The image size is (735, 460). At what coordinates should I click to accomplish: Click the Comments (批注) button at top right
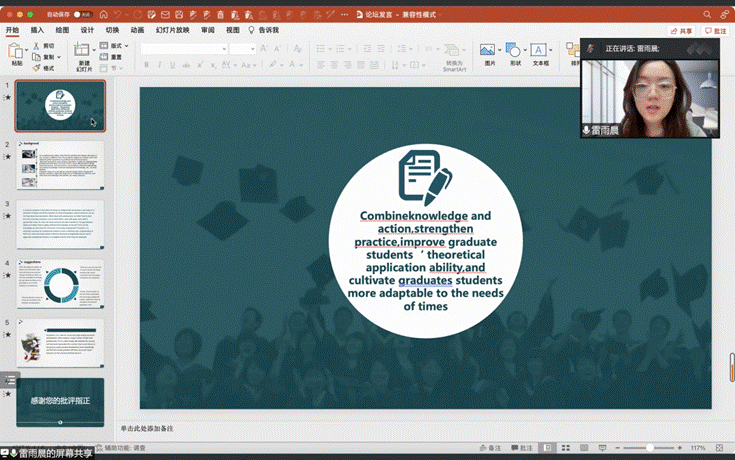715,31
